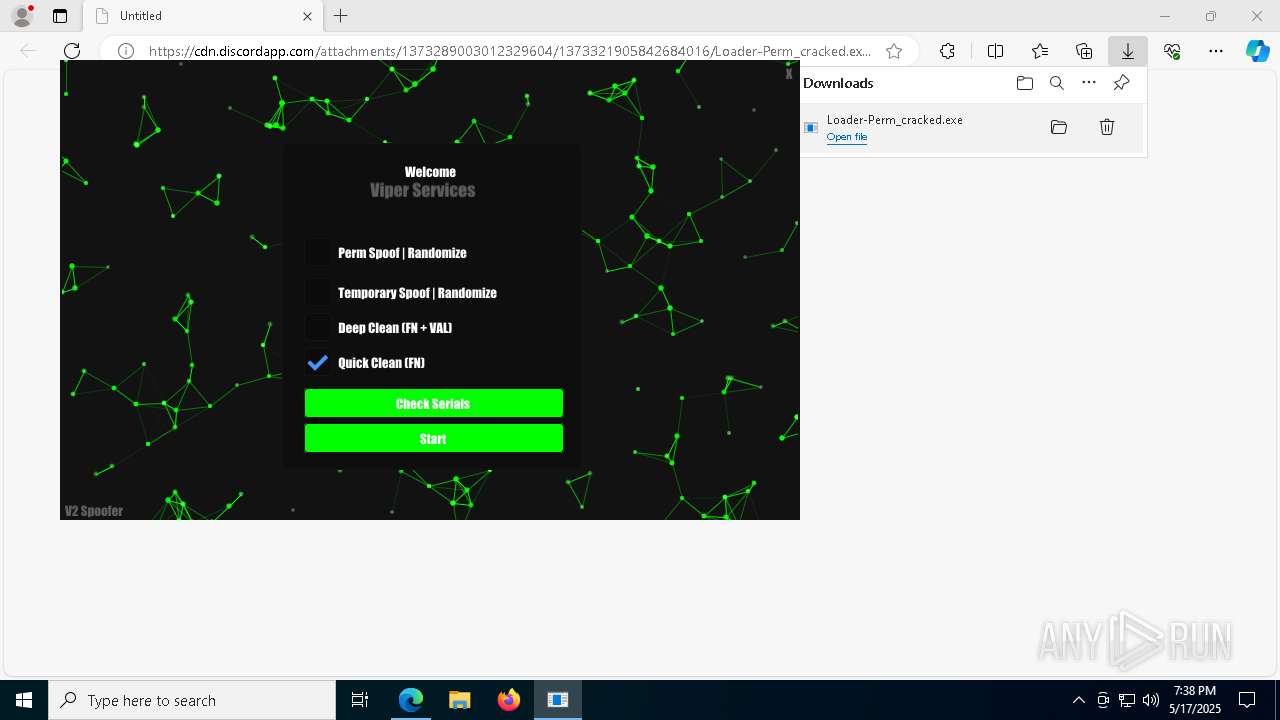Open Edge Settings and more menu
Viewport: 1280px width, 720px height.
pyautogui.click(x=1216, y=51)
